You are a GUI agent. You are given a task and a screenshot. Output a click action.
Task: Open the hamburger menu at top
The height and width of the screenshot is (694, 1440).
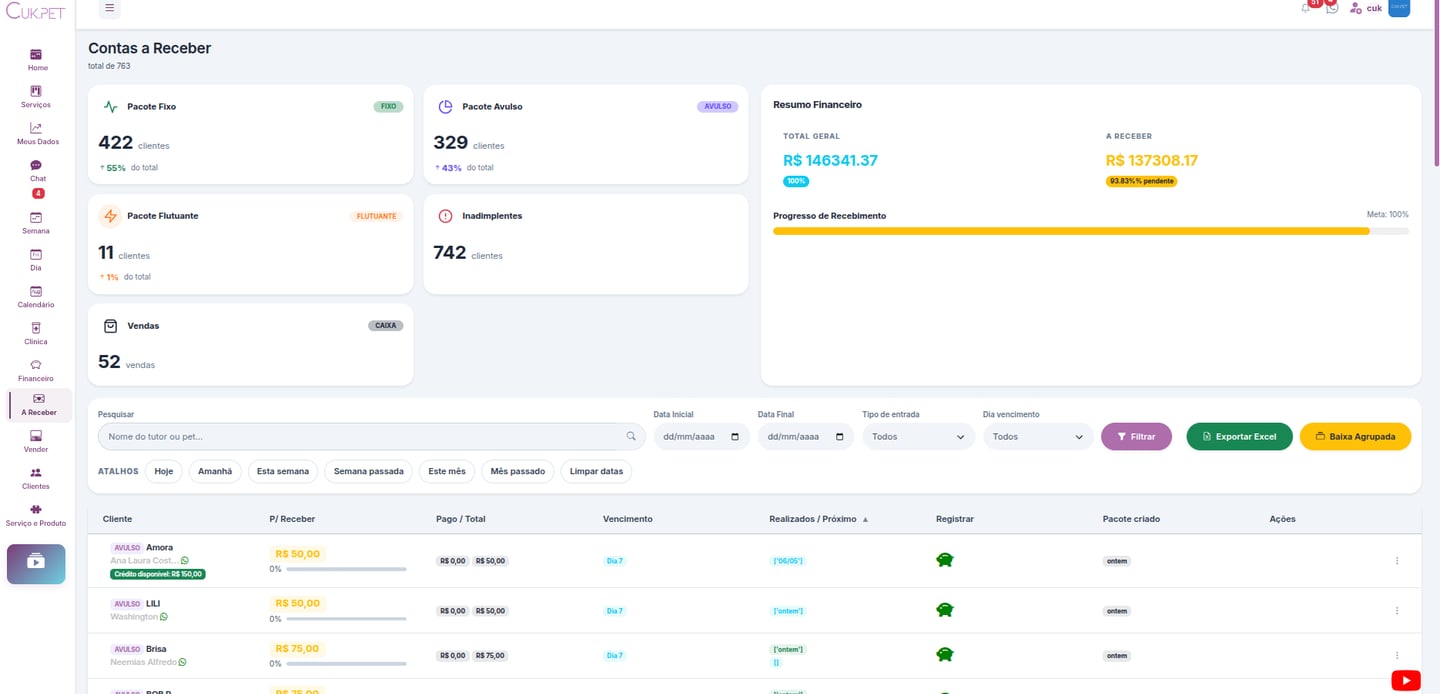(x=110, y=8)
